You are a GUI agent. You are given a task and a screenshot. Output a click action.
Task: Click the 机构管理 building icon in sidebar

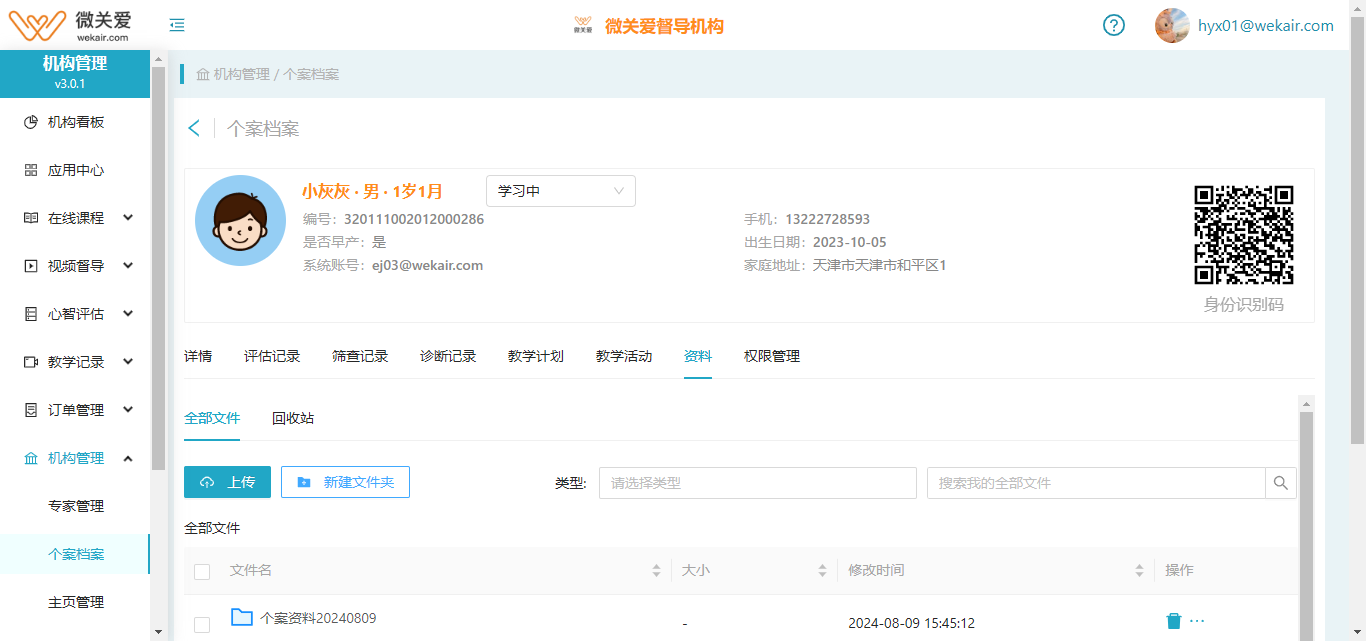(31, 458)
